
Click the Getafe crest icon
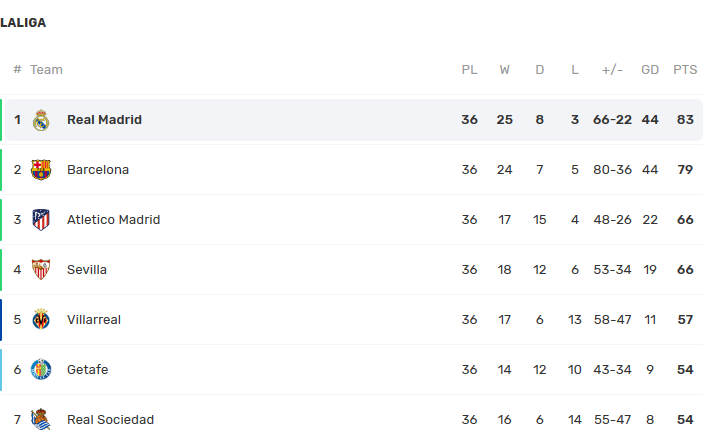[x=41, y=370]
